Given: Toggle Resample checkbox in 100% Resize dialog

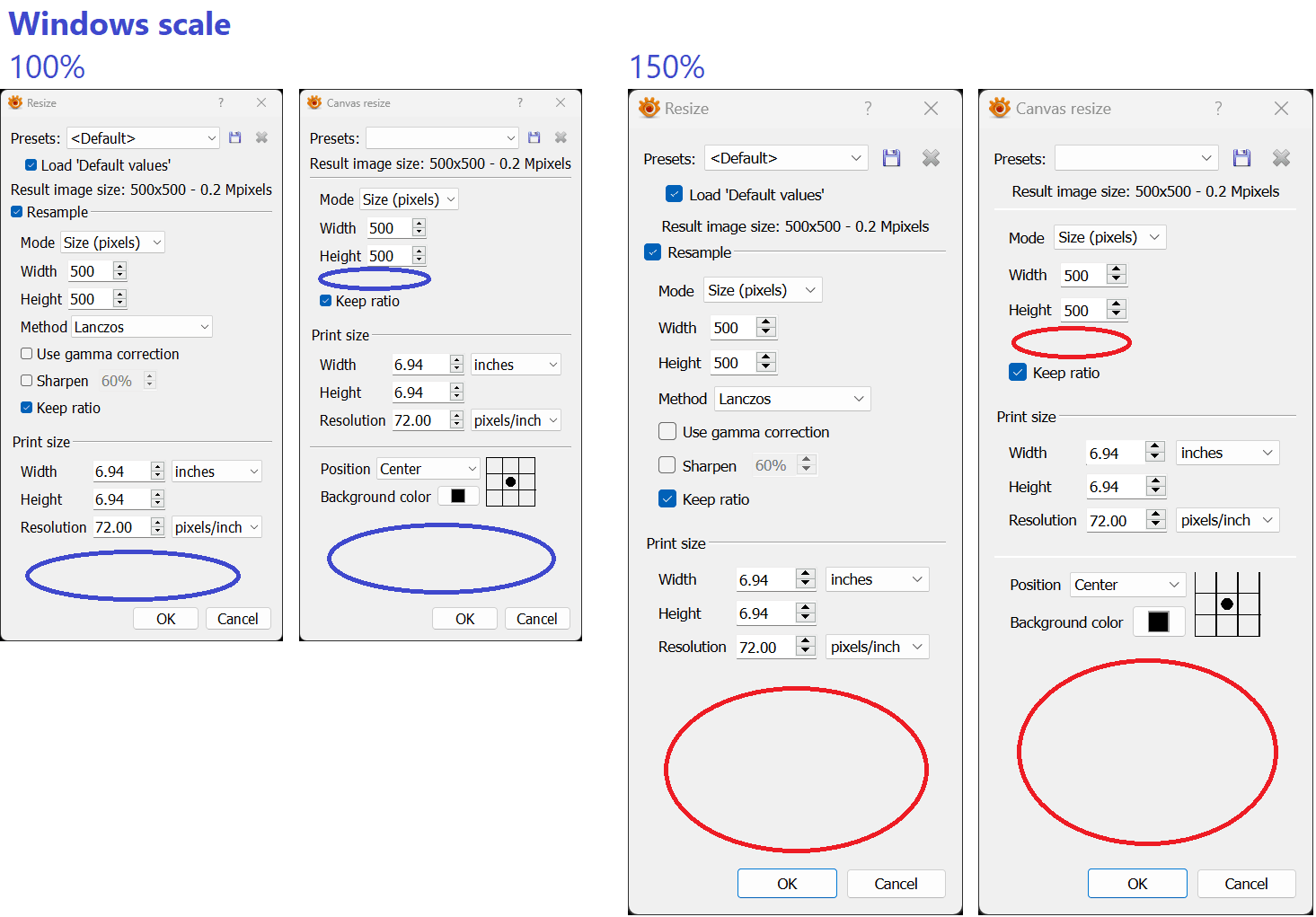Looking at the screenshot, I should click(16, 212).
